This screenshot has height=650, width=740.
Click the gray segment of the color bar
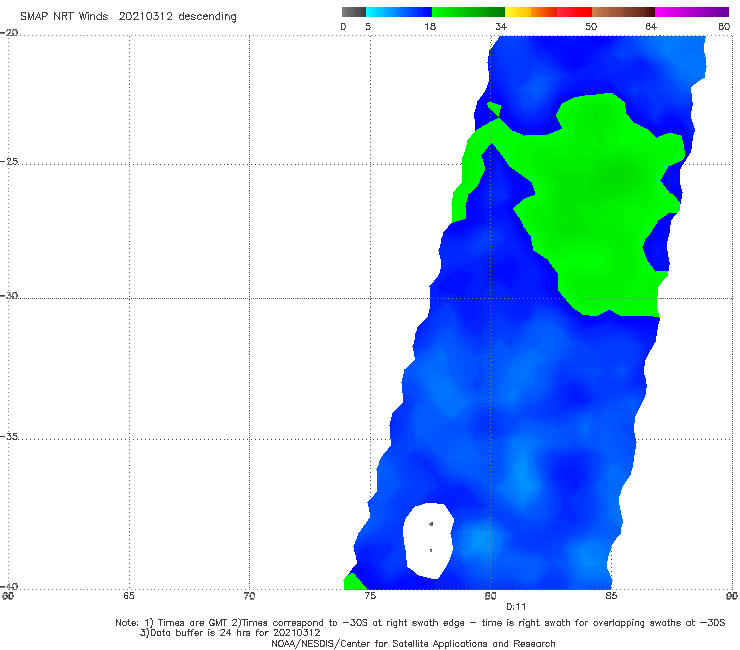[354, 12]
